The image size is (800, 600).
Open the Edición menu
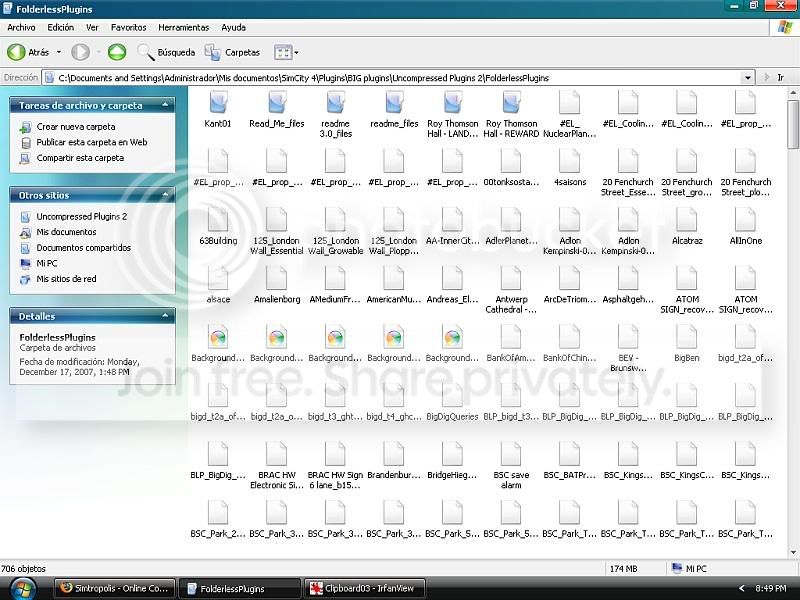pyautogui.click(x=61, y=28)
